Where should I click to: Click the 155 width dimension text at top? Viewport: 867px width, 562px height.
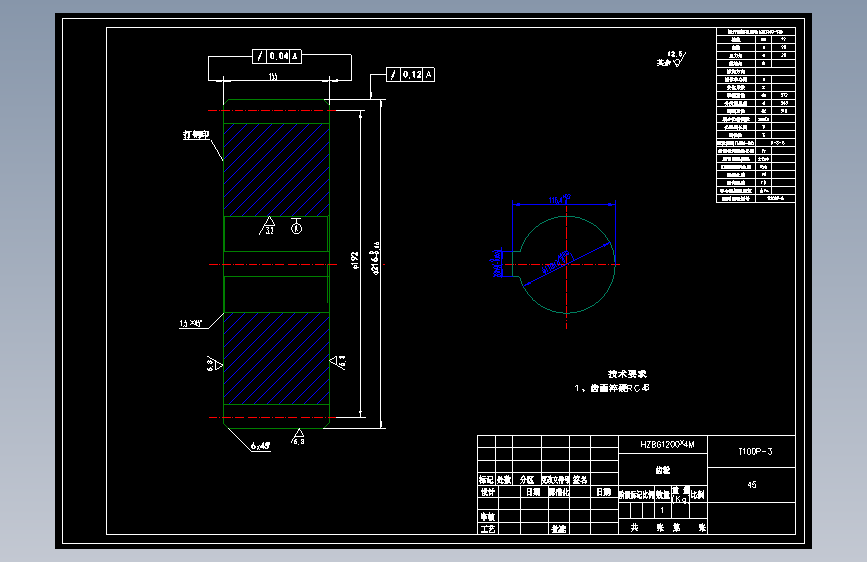coord(273,77)
